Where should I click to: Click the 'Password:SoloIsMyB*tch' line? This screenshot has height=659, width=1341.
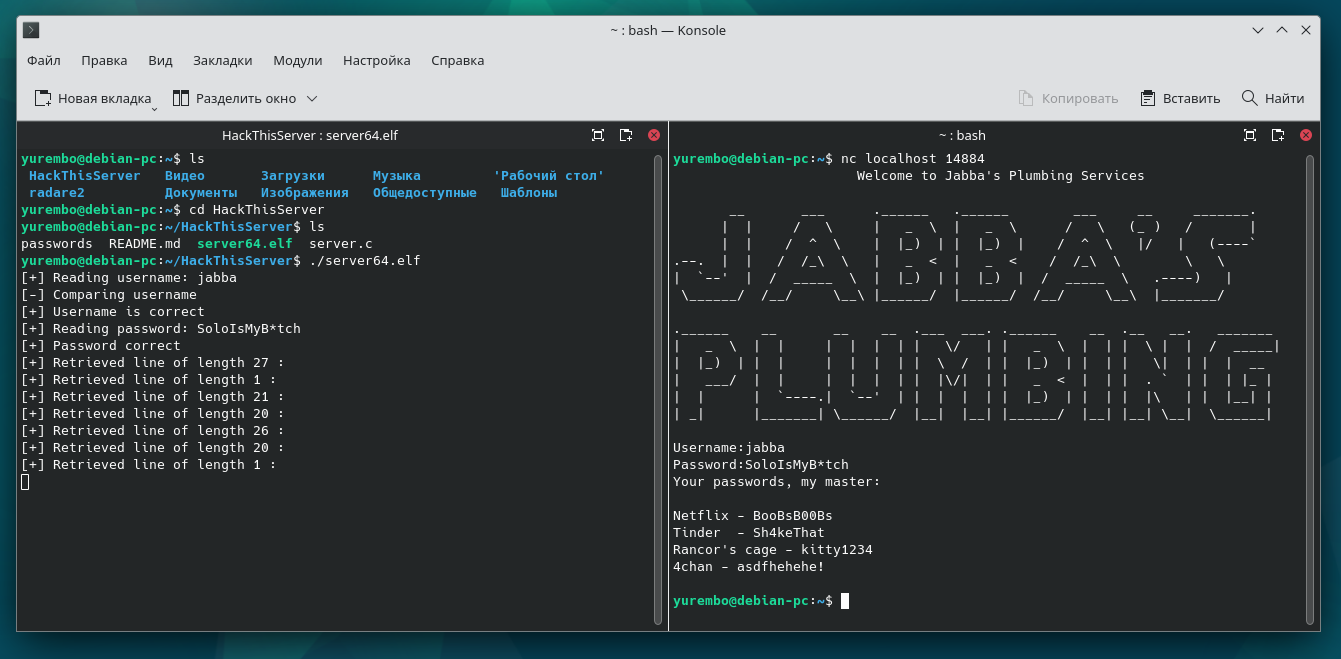click(761, 465)
